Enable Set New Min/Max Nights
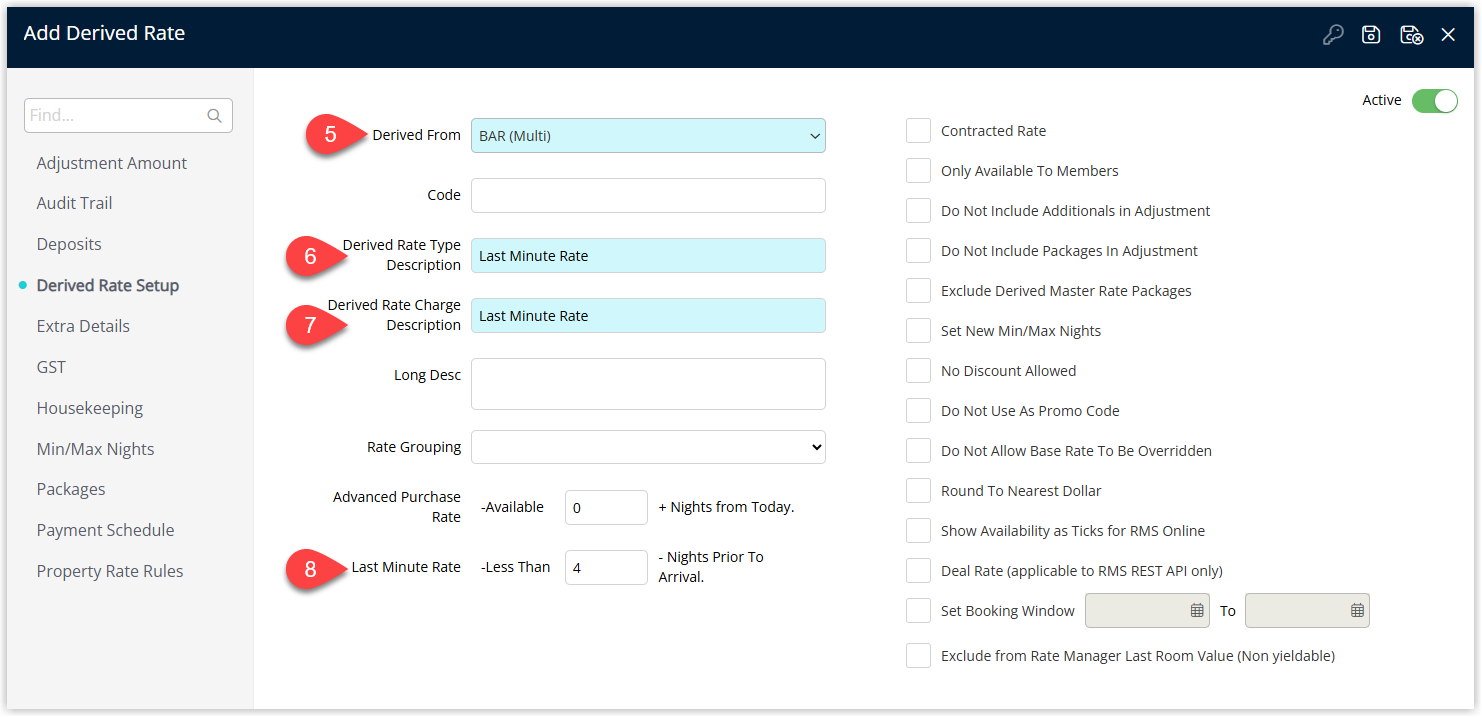The width and height of the screenshot is (1482, 717). (918, 331)
